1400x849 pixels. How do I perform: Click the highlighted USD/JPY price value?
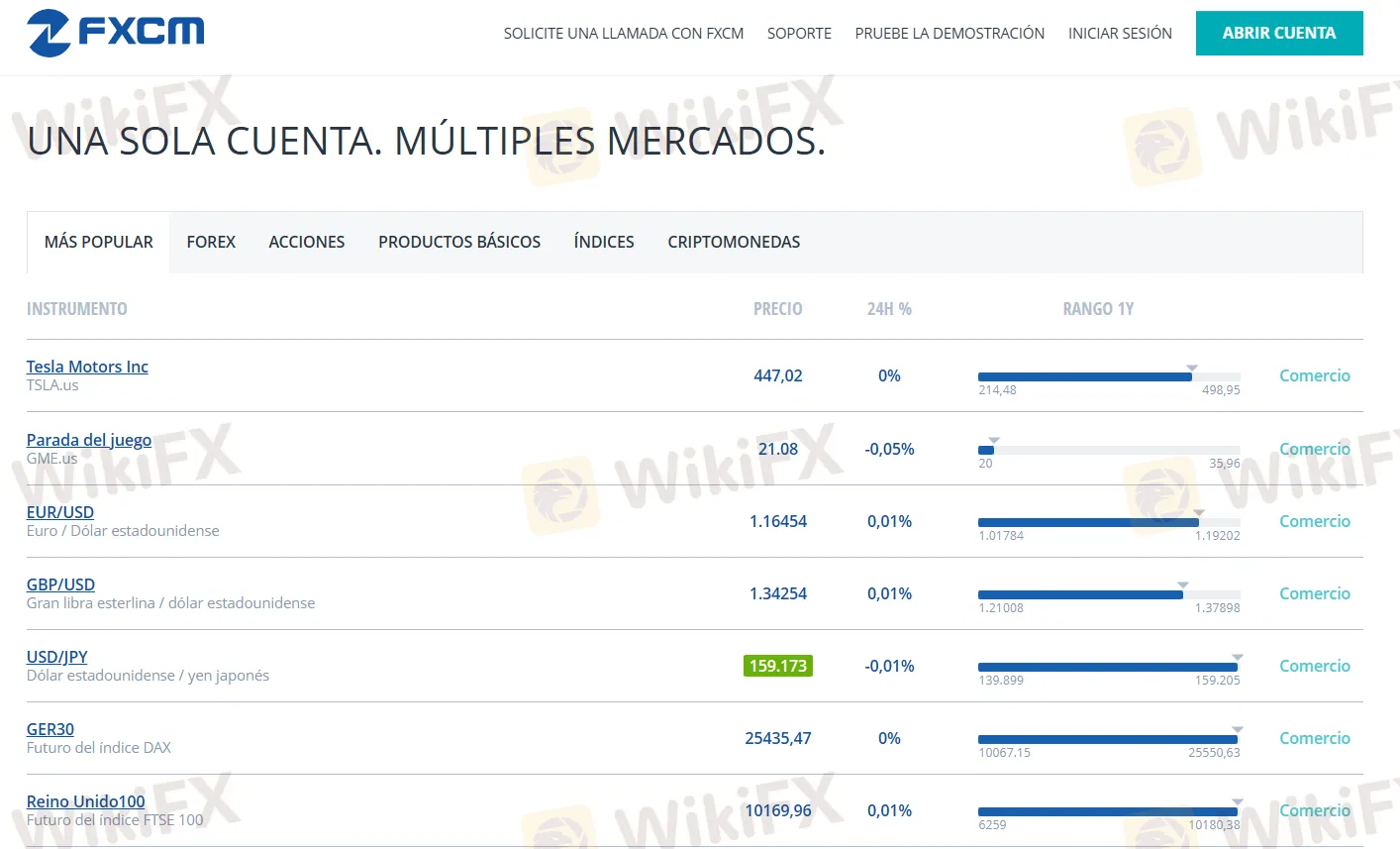778,666
